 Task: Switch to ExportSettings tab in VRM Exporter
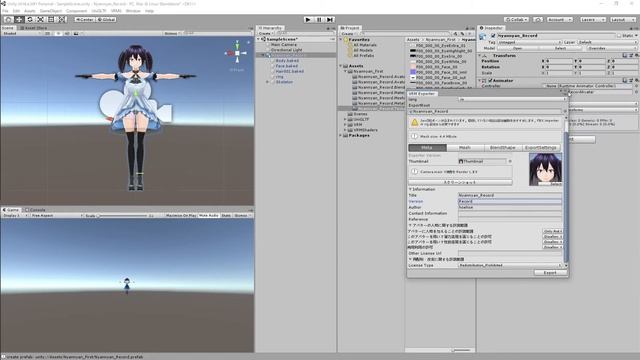(541, 148)
